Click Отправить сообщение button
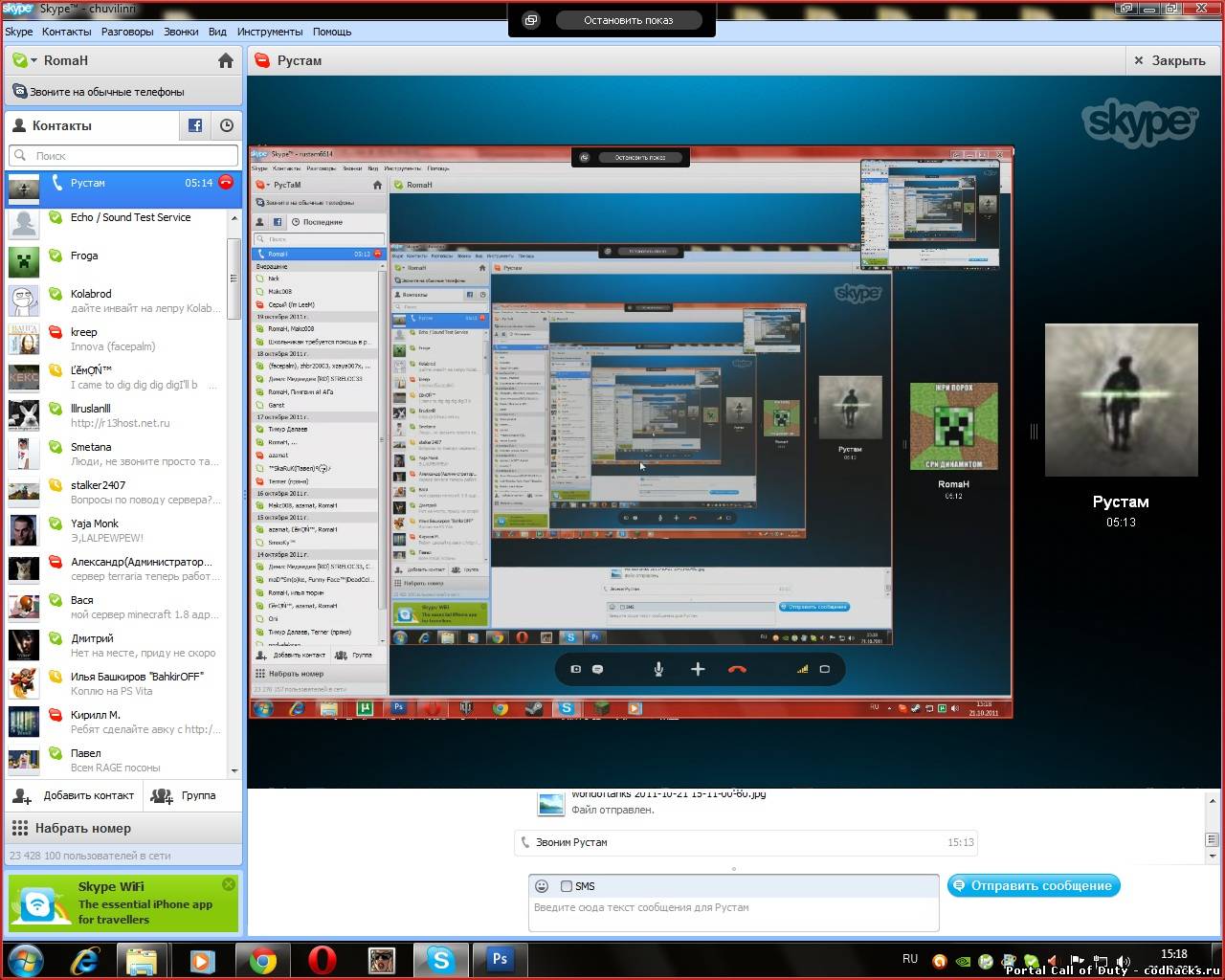The image size is (1225, 980). pyautogui.click(x=1034, y=885)
